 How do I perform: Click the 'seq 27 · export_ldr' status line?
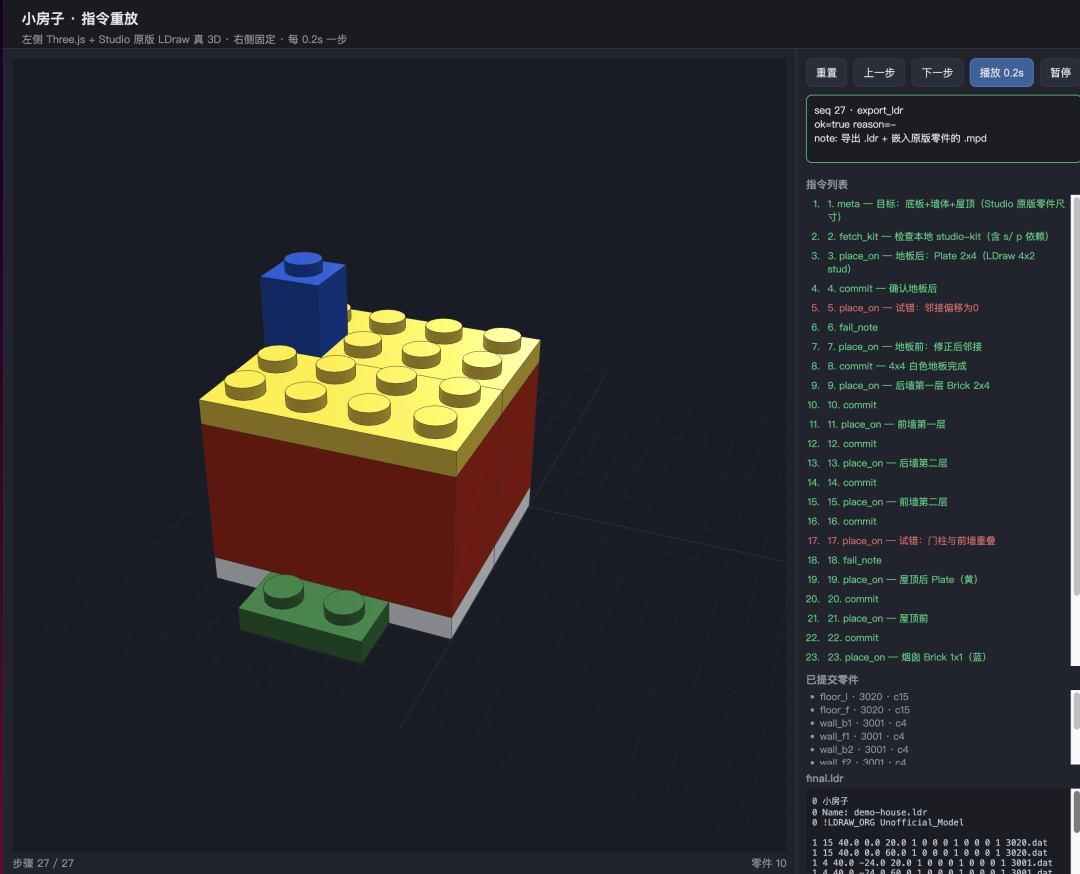point(858,110)
